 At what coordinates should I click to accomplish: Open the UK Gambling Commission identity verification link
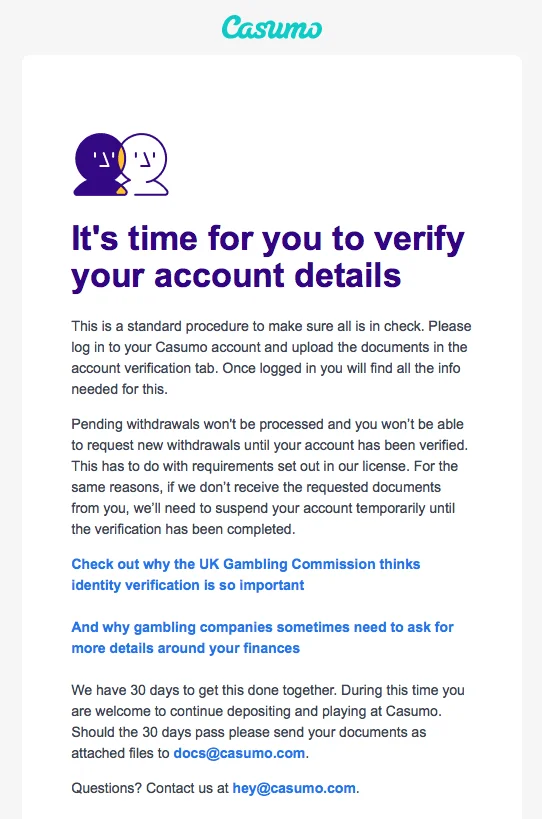point(245,575)
